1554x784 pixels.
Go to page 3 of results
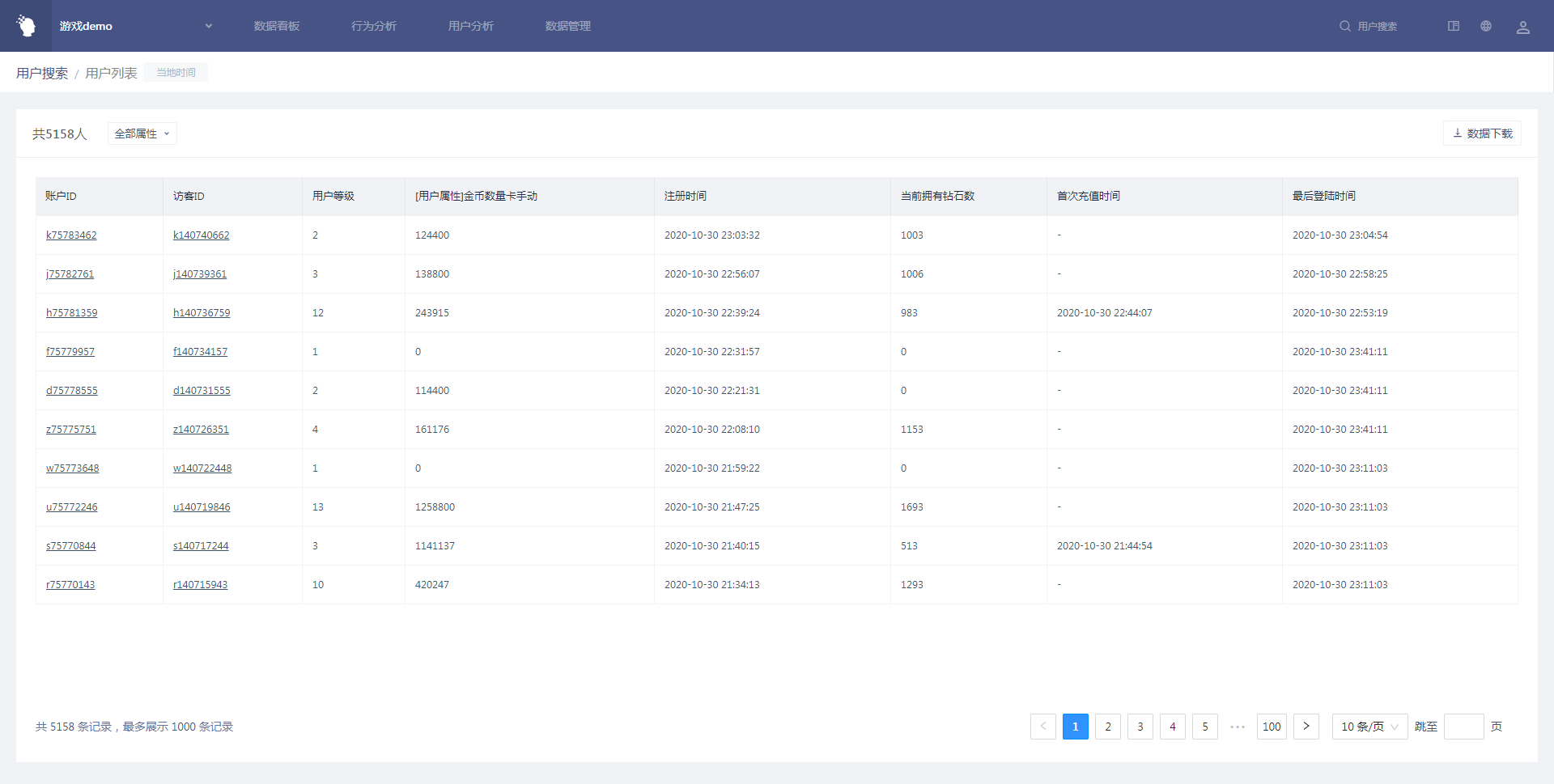[1140, 727]
